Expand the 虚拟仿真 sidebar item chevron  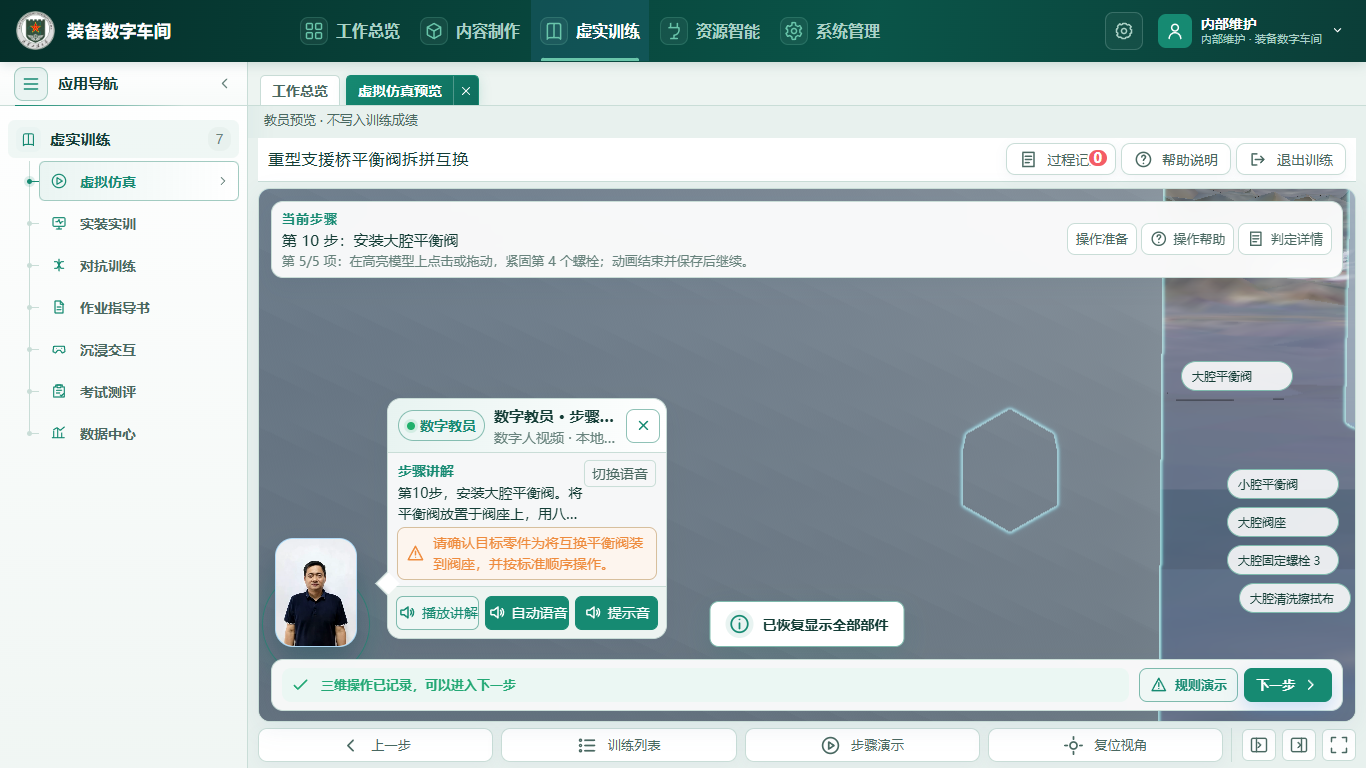[222, 181]
